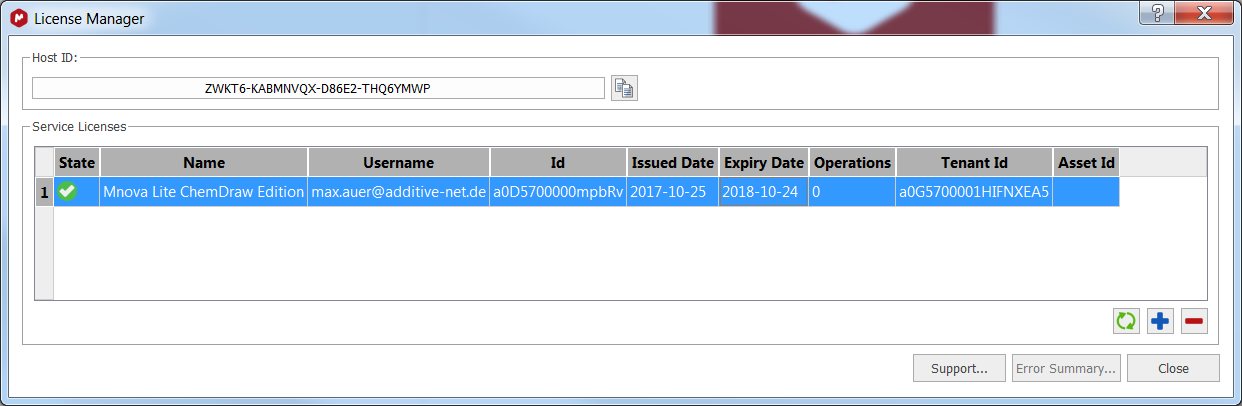Click the Error Summary... button

coord(1066,368)
